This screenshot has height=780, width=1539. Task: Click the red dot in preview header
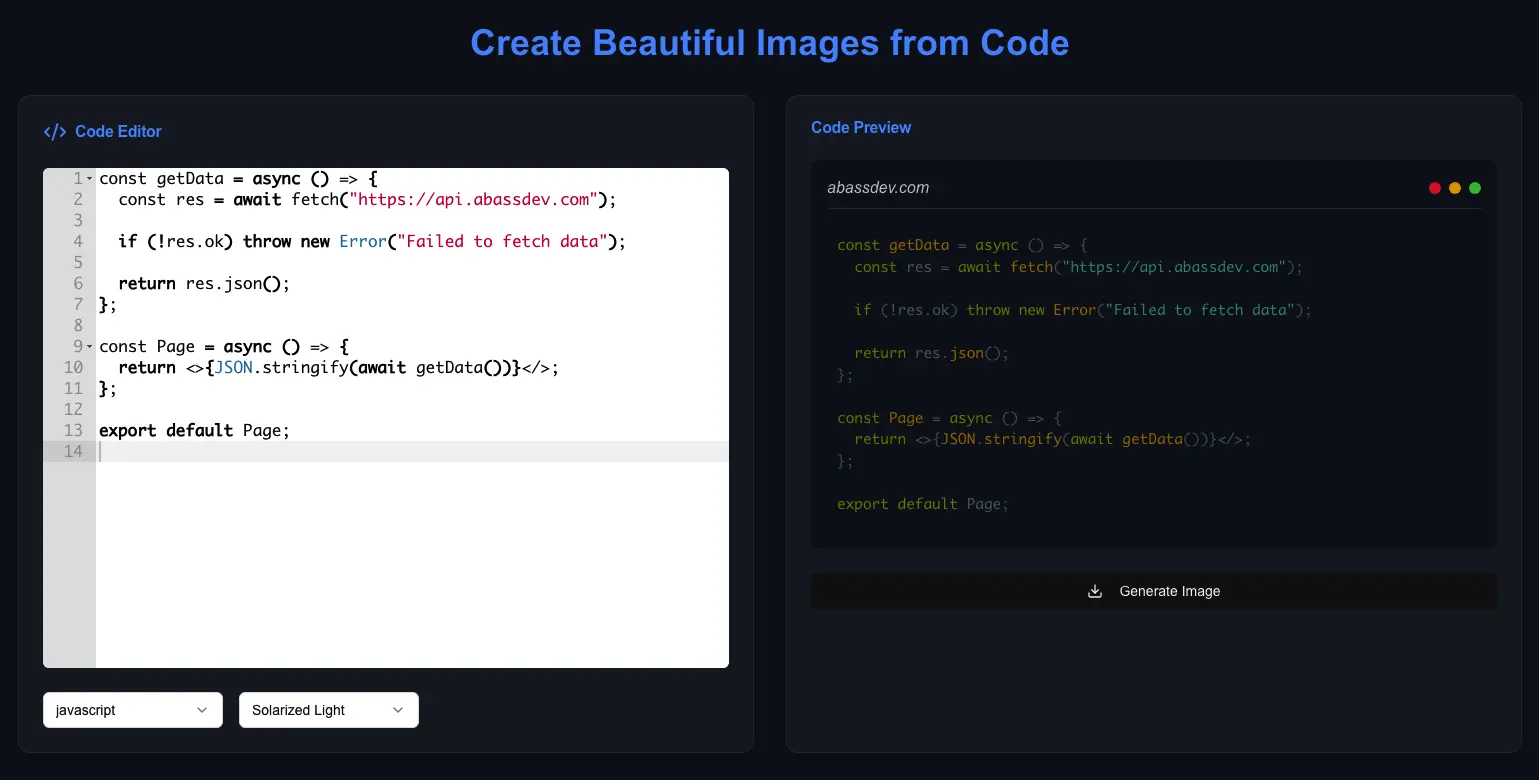coord(1435,188)
